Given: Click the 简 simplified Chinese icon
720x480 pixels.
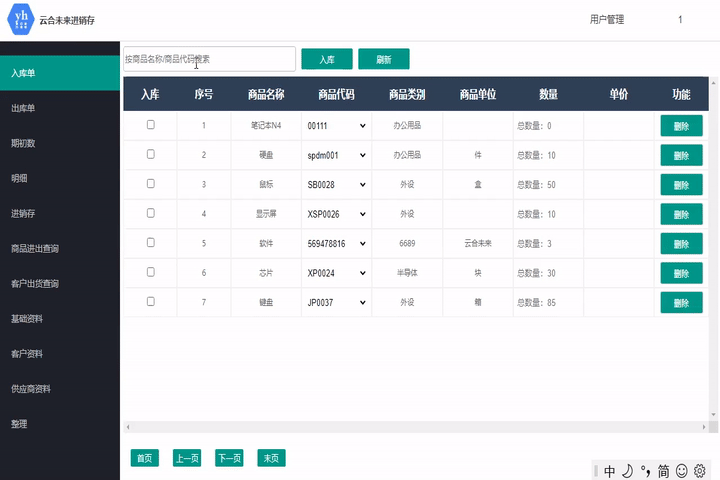Looking at the screenshot, I should [x=663, y=471].
